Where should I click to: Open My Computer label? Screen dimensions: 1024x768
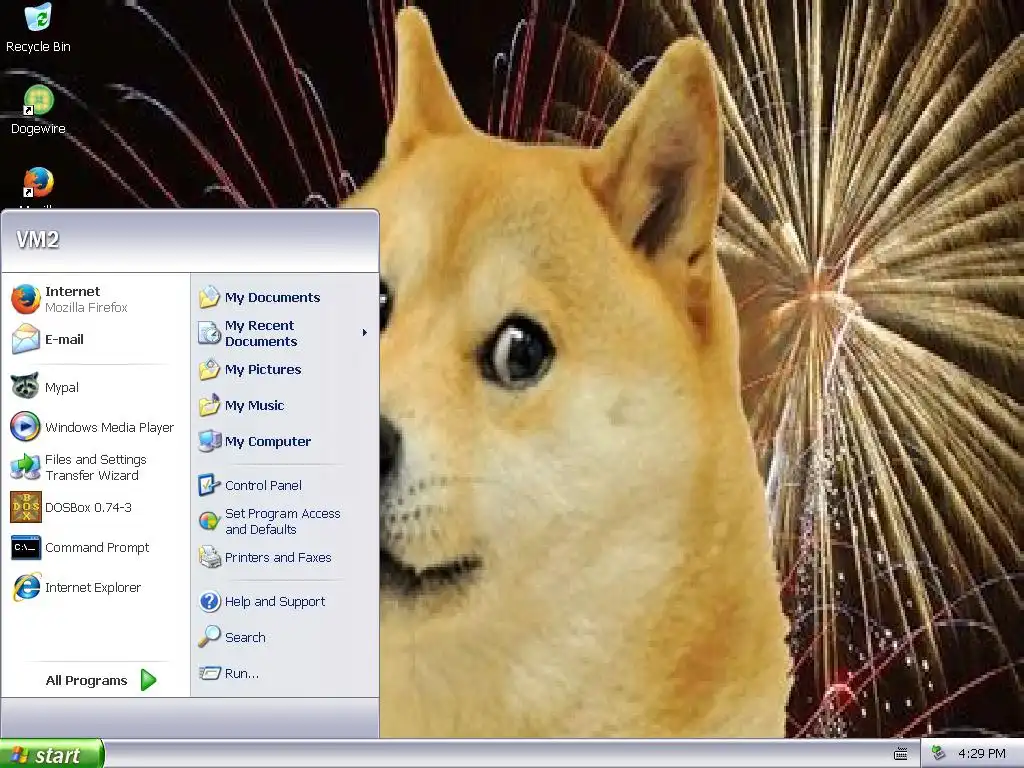point(268,441)
